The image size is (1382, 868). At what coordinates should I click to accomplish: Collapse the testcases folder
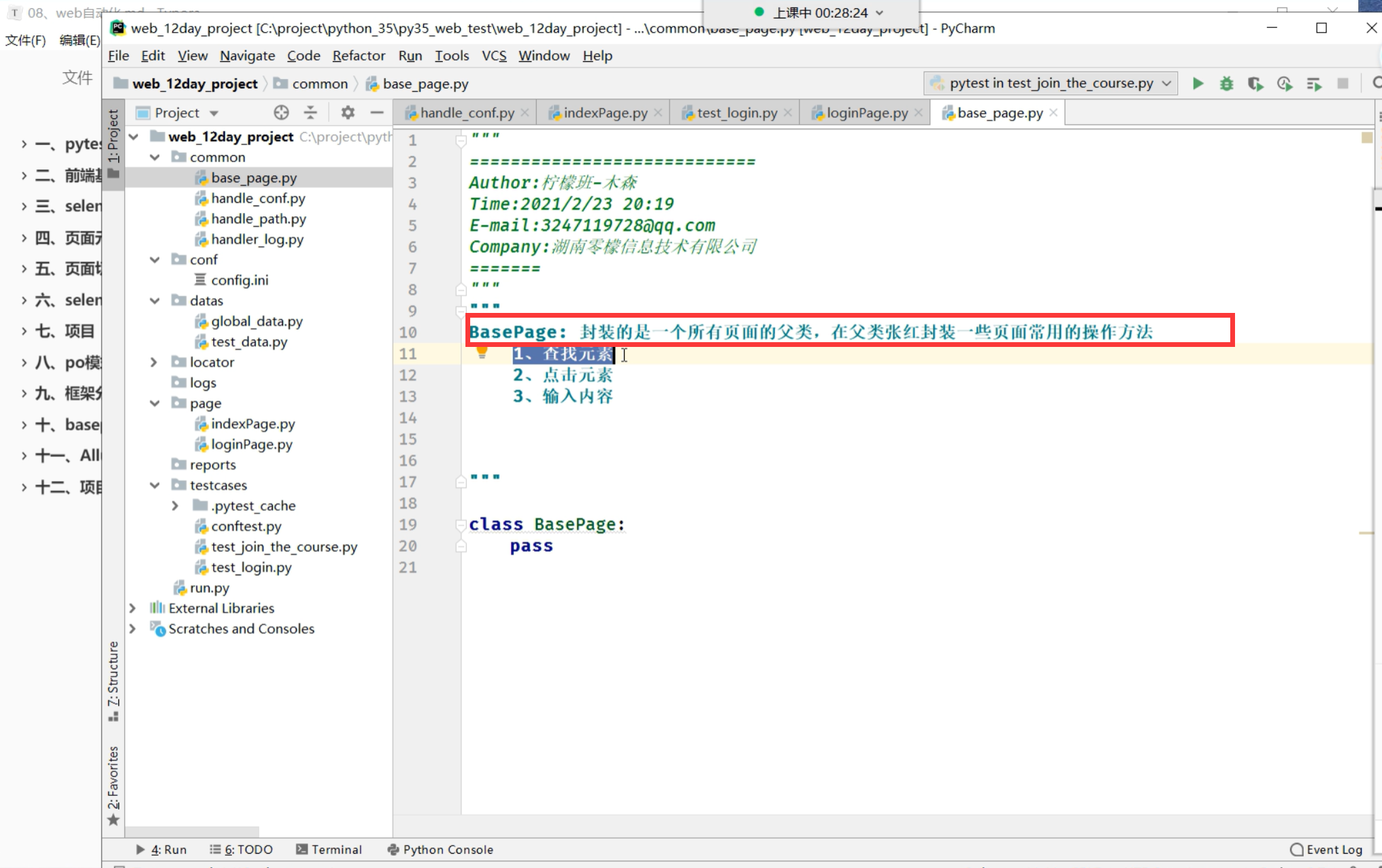pos(154,485)
